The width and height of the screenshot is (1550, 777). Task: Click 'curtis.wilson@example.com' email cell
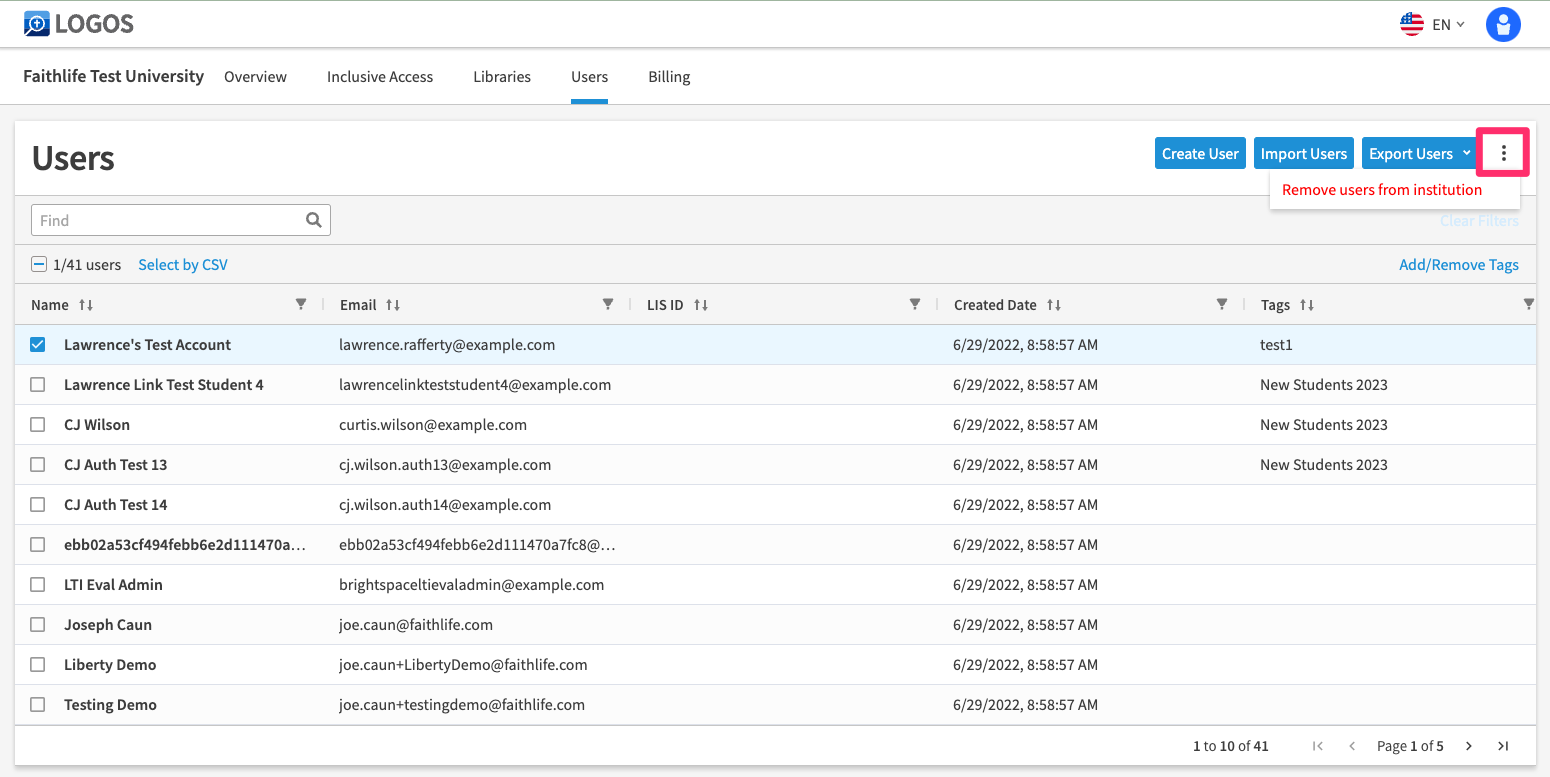[433, 425]
